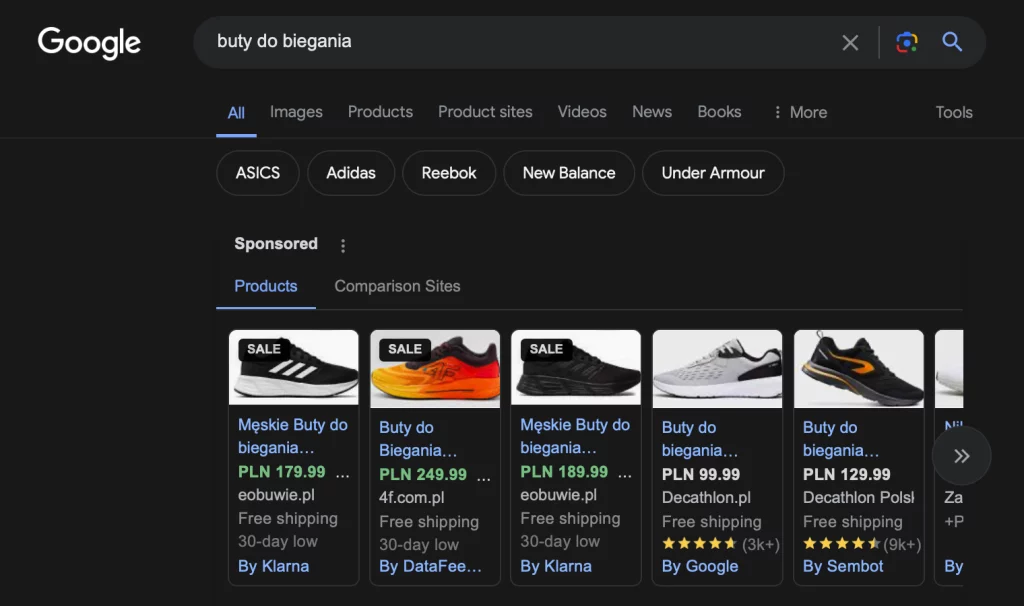Open the Tools options
This screenshot has width=1024, height=606.
point(953,112)
